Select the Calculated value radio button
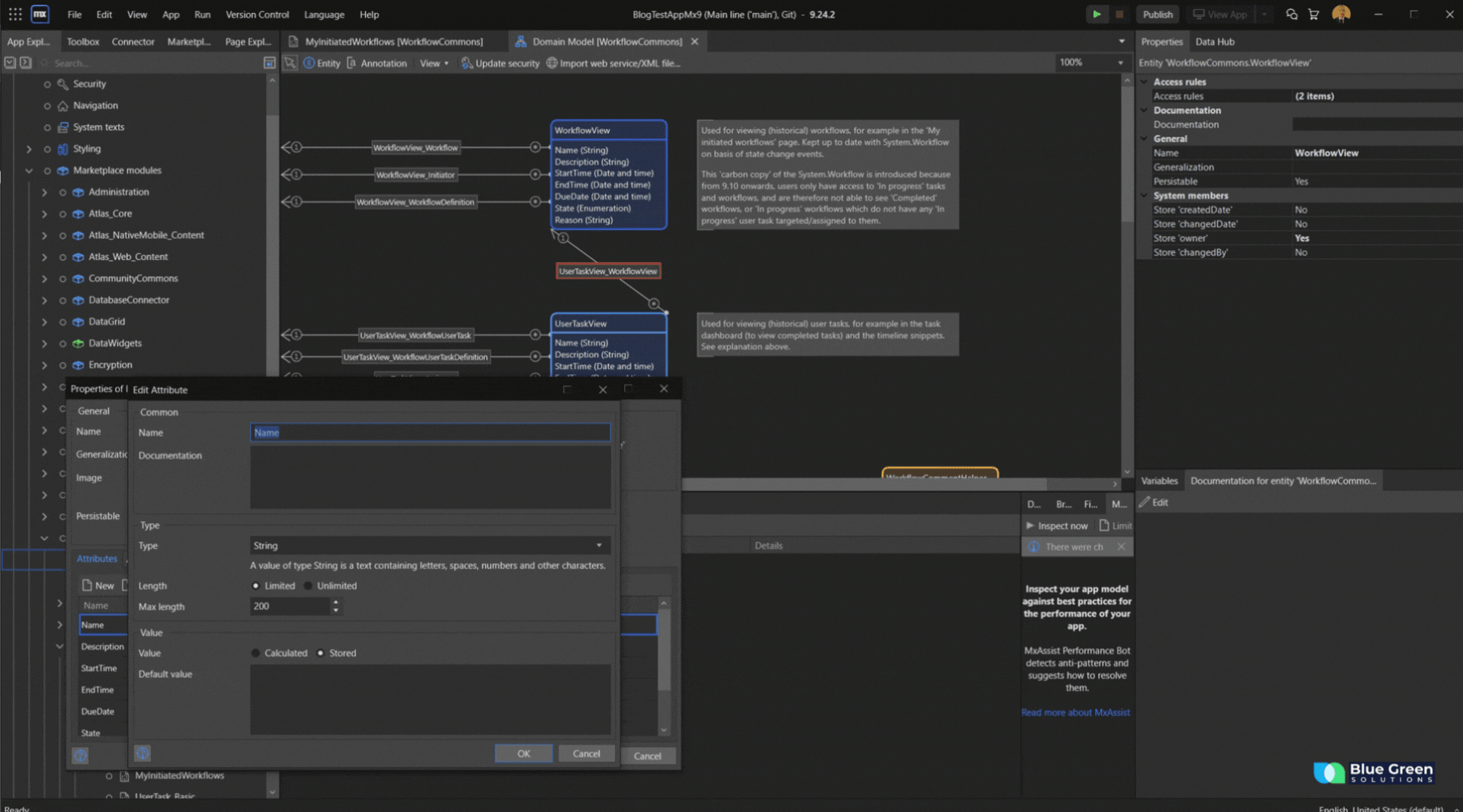Image resolution: width=1463 pixels, height=812 pixels. 255,653
